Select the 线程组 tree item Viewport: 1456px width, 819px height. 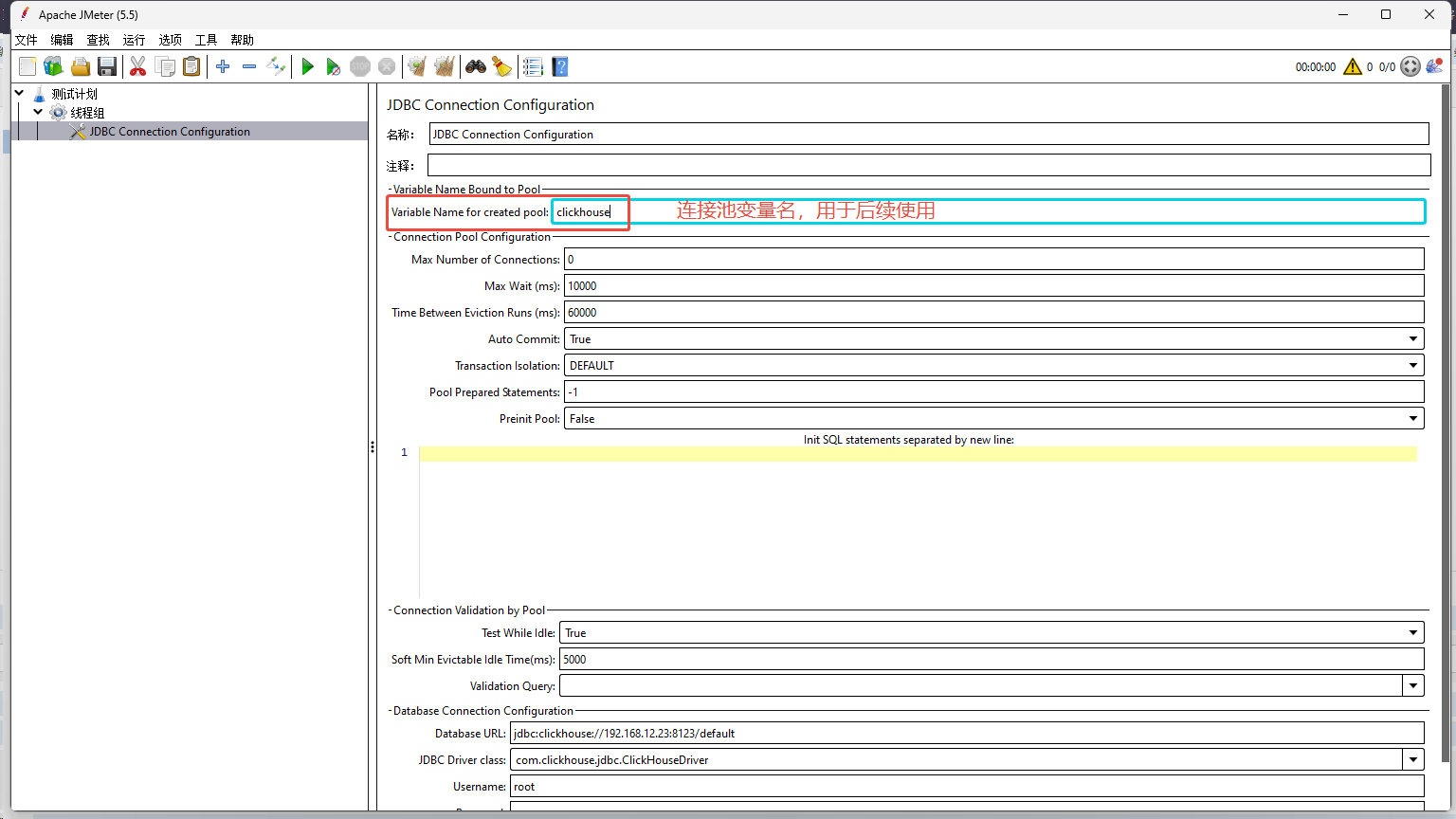(87, 113)
